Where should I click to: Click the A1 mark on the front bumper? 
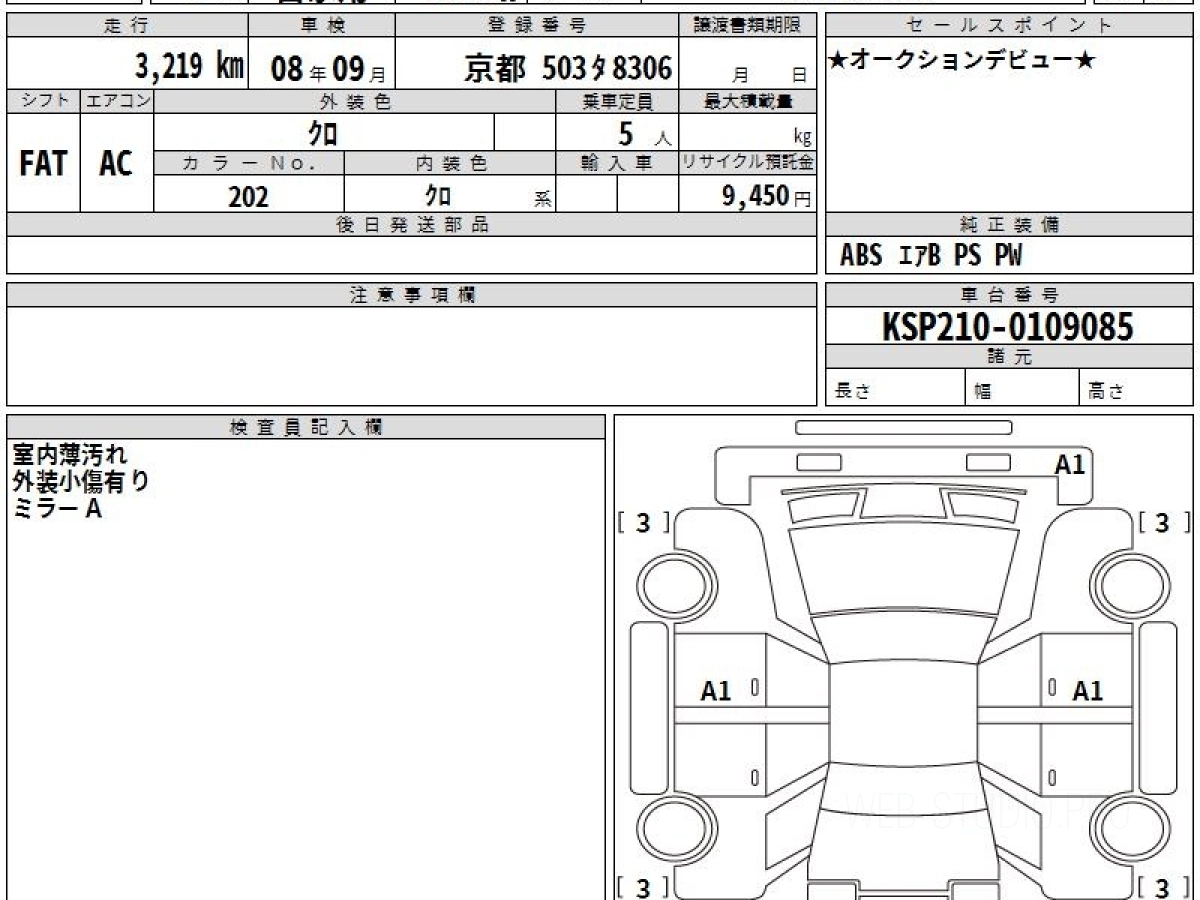[x=1069, y=465]
